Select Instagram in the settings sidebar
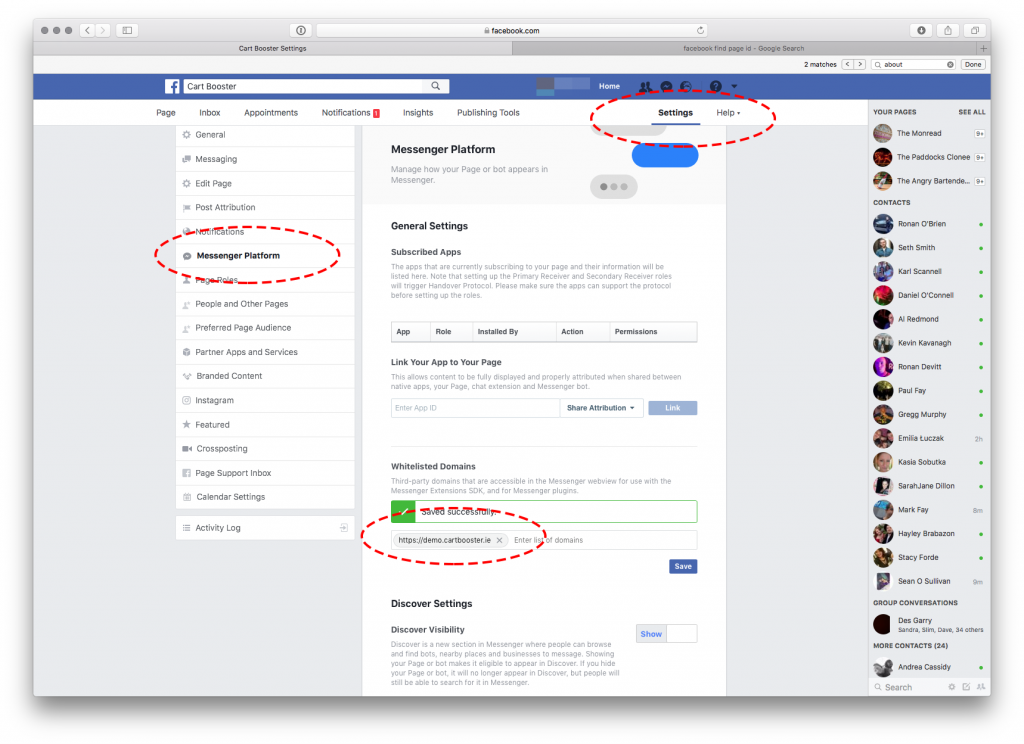 [x=265, y=400]
